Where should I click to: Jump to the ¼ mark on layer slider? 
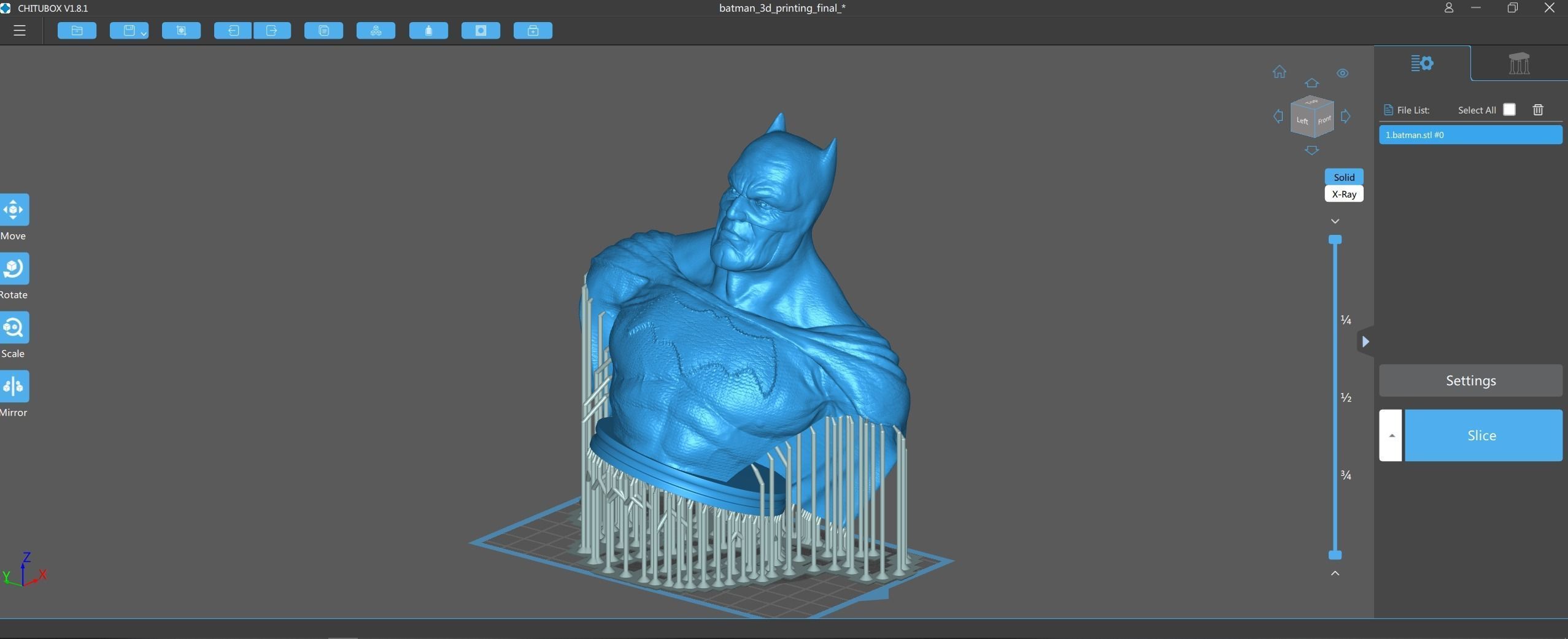tap(1346, 320)
